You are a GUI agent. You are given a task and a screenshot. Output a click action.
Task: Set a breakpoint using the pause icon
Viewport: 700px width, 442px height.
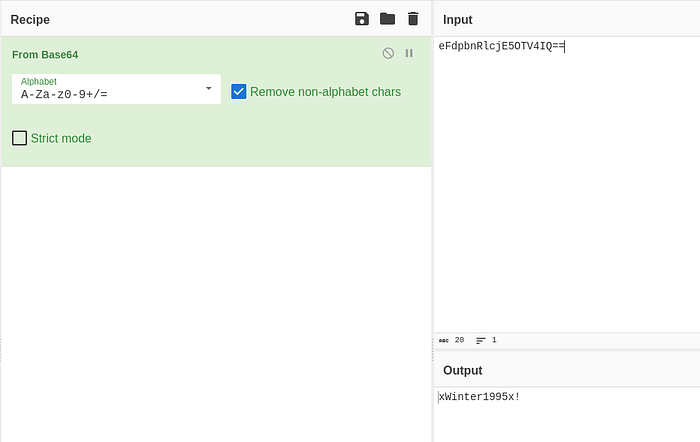pos(409,53)
